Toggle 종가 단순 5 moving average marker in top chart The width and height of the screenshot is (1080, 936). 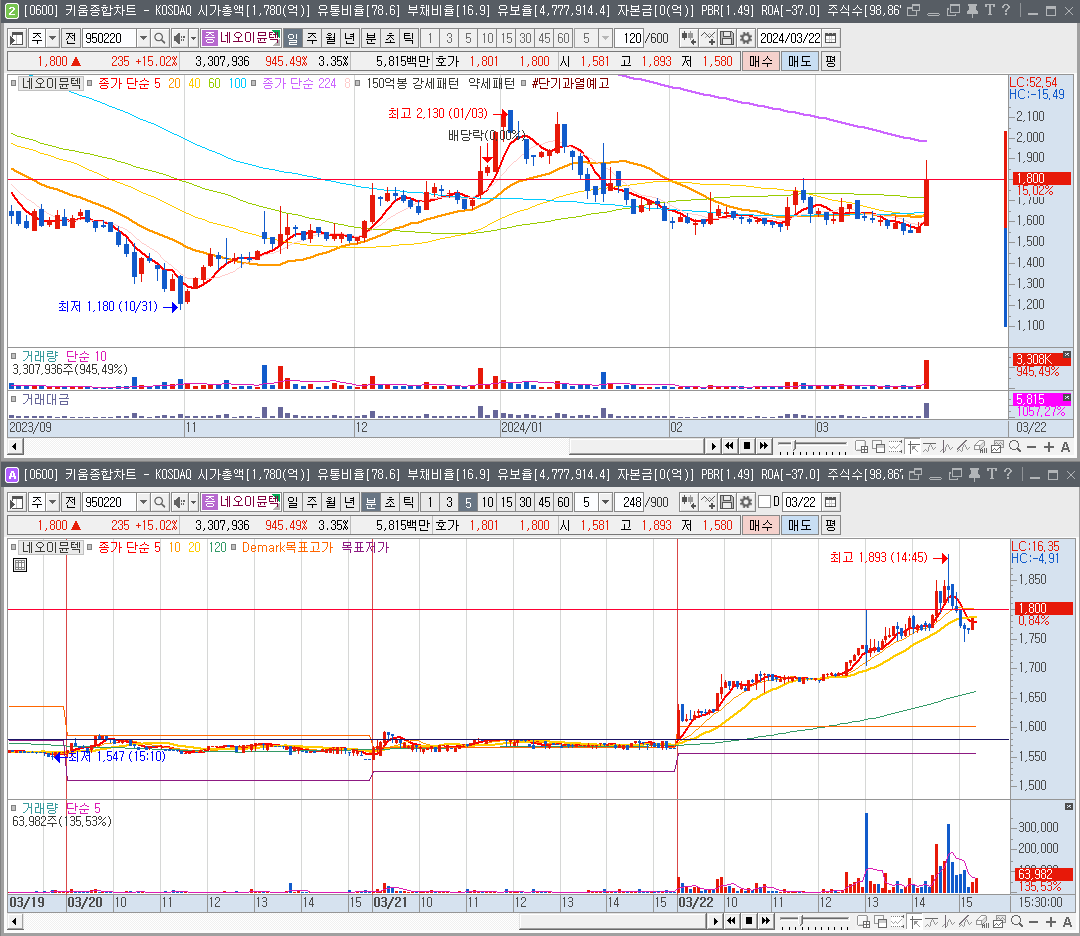(90, 83)
